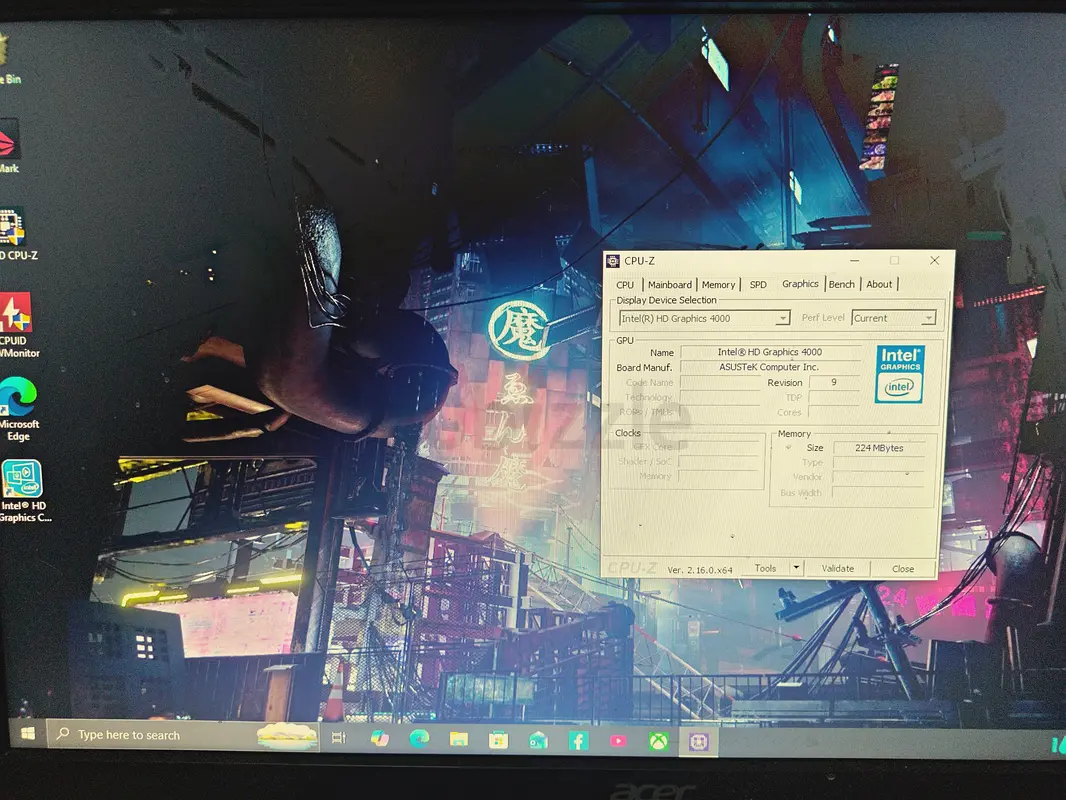Open the CPU tab in CPU-Z
This screenshot has height=800, width=1066.
625,285
